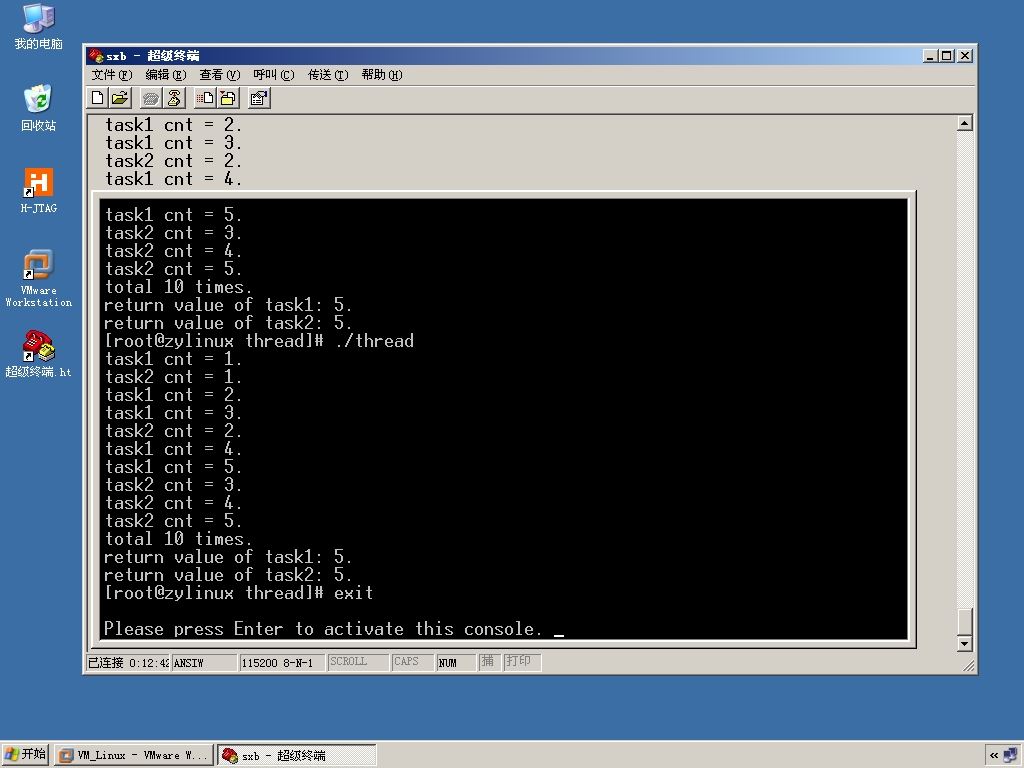Click the 已连接 connection time status
Screen dimensions: 1024x768
tap(128, 662)
